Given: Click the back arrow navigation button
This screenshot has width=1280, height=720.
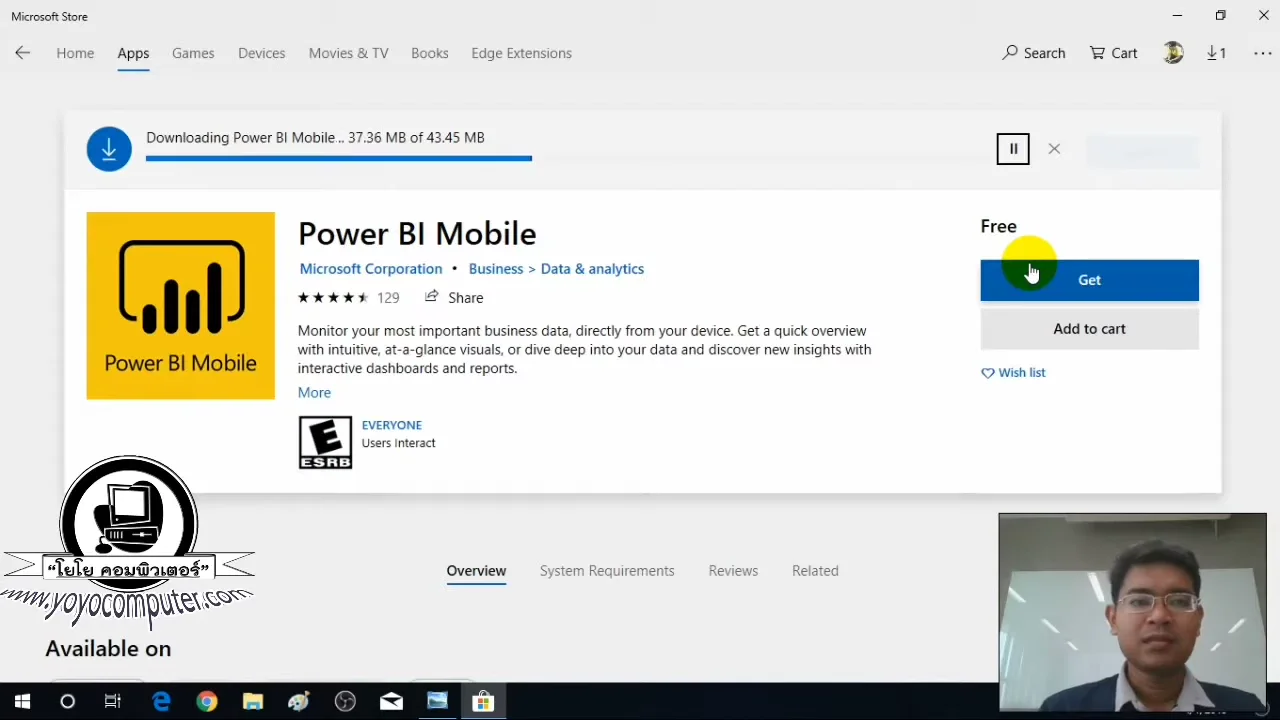Looking at the screenshot, I should pos(22,53).
